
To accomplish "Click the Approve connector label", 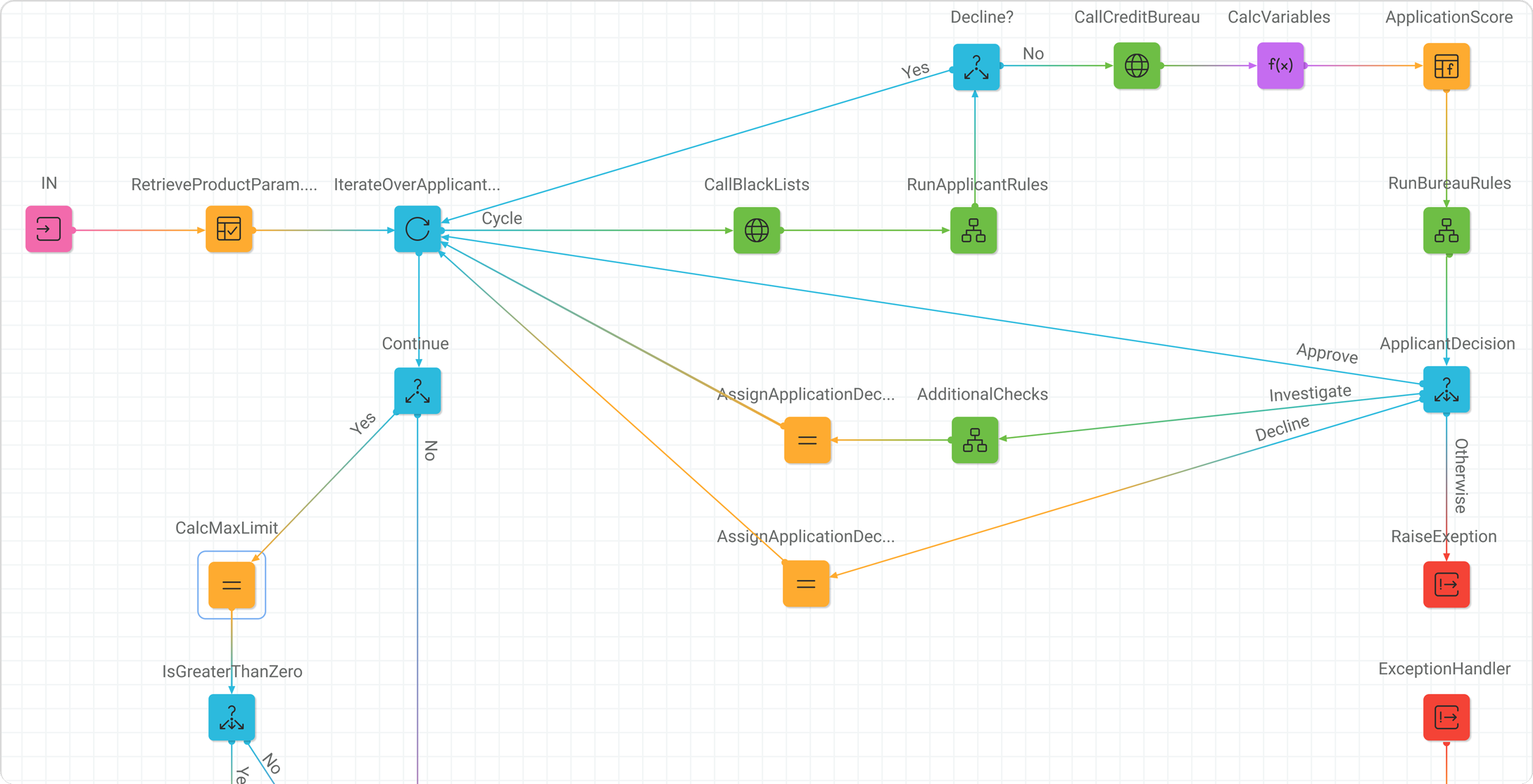I will coord(1327,353).
